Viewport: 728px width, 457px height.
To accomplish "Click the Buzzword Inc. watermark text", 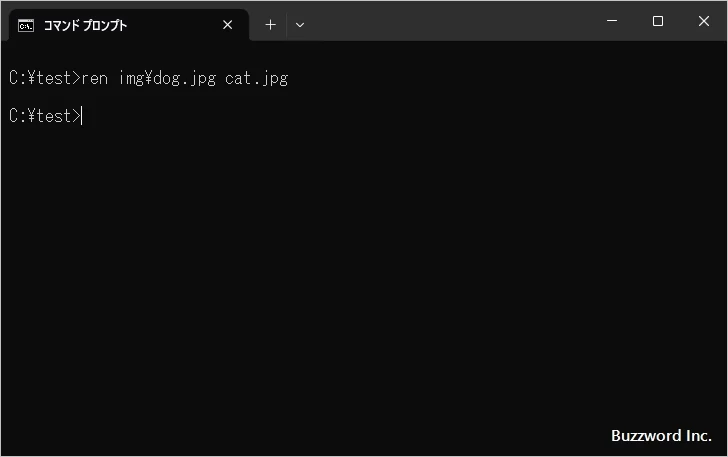I will point(661,436).
